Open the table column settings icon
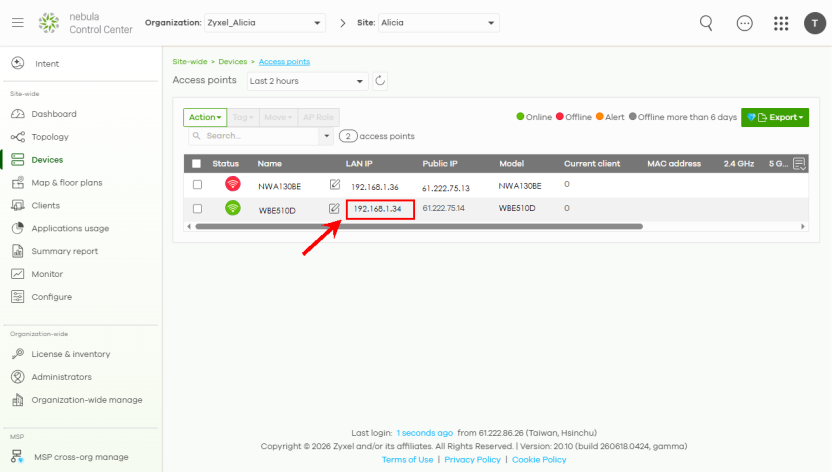The image size is (832, 472). click(x=799, y=164)
